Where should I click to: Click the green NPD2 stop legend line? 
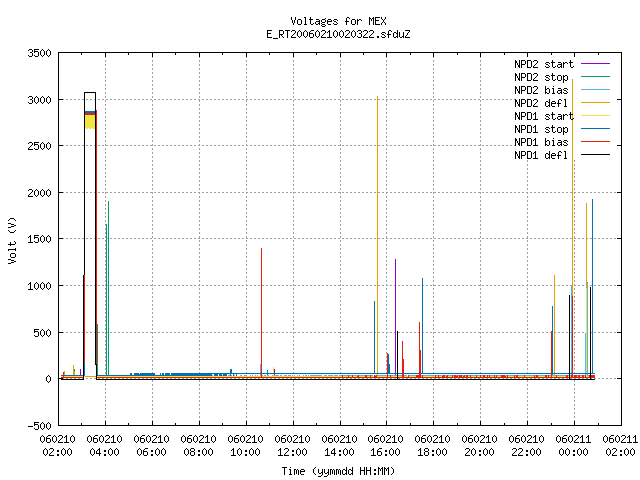click(x=595, y=77)
